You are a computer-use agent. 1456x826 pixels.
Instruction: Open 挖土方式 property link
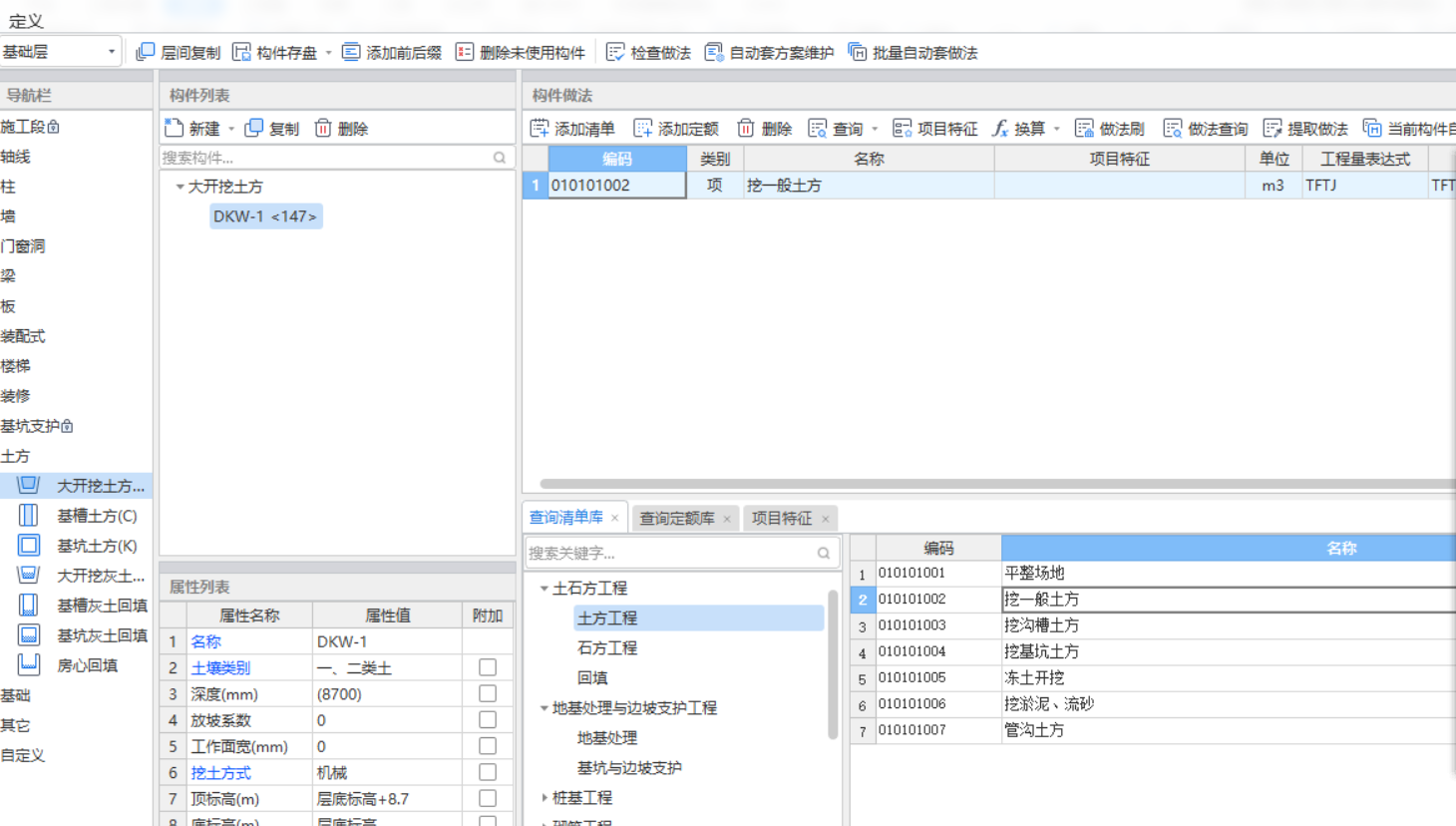(x=220, y=772)
